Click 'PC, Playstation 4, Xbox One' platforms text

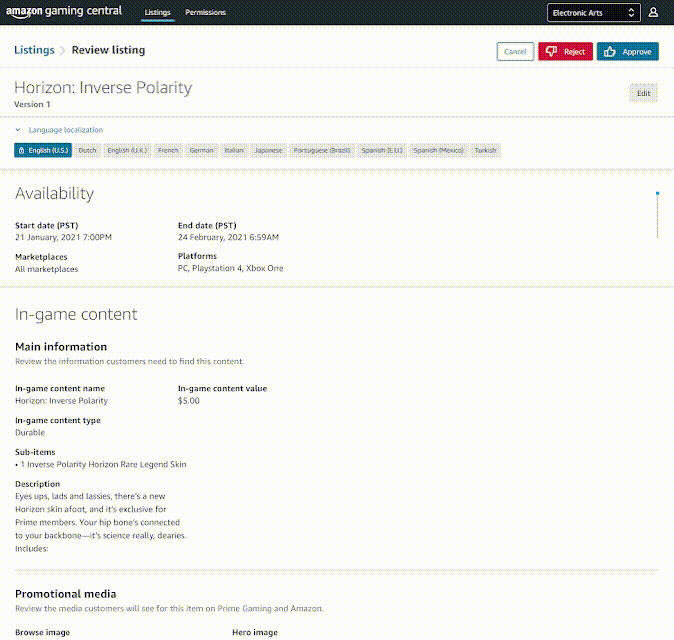pyautogui.click(x=230, y=268)
